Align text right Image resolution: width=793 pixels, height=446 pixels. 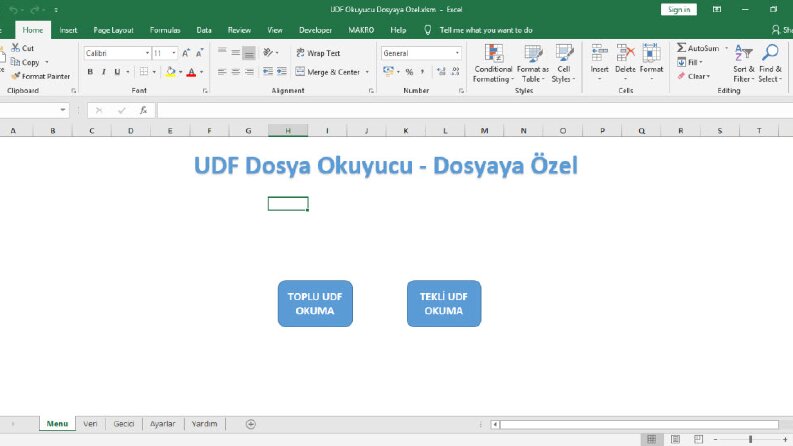(x=249, y=72)
